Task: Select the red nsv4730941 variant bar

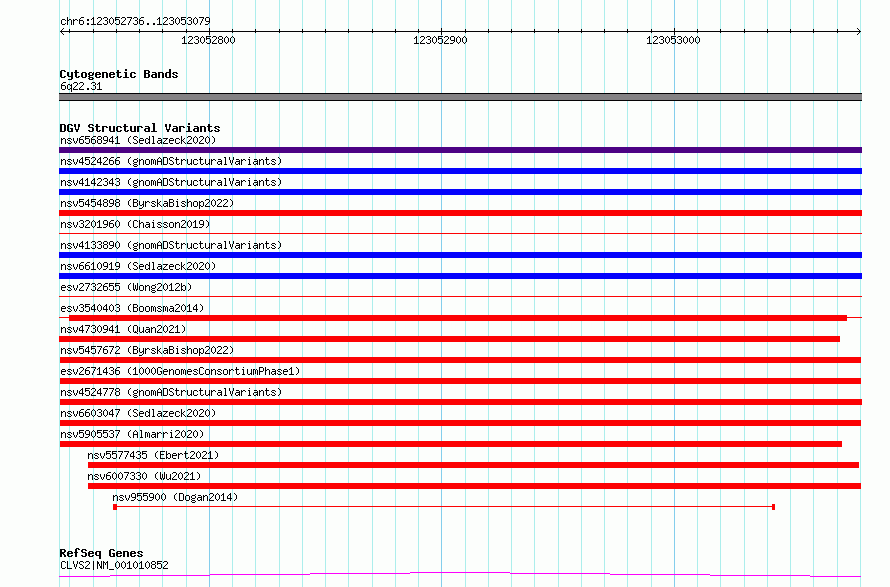Action: (x=450, y=339)
